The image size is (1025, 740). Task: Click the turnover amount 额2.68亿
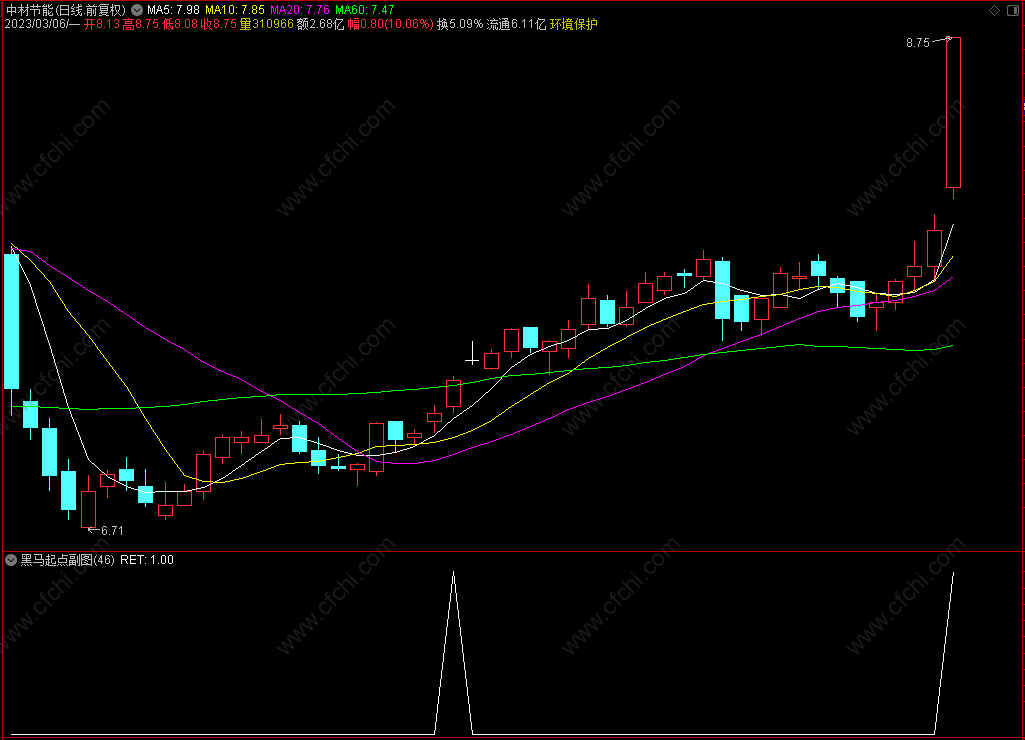pyautogui.click(x=320, y=24)
